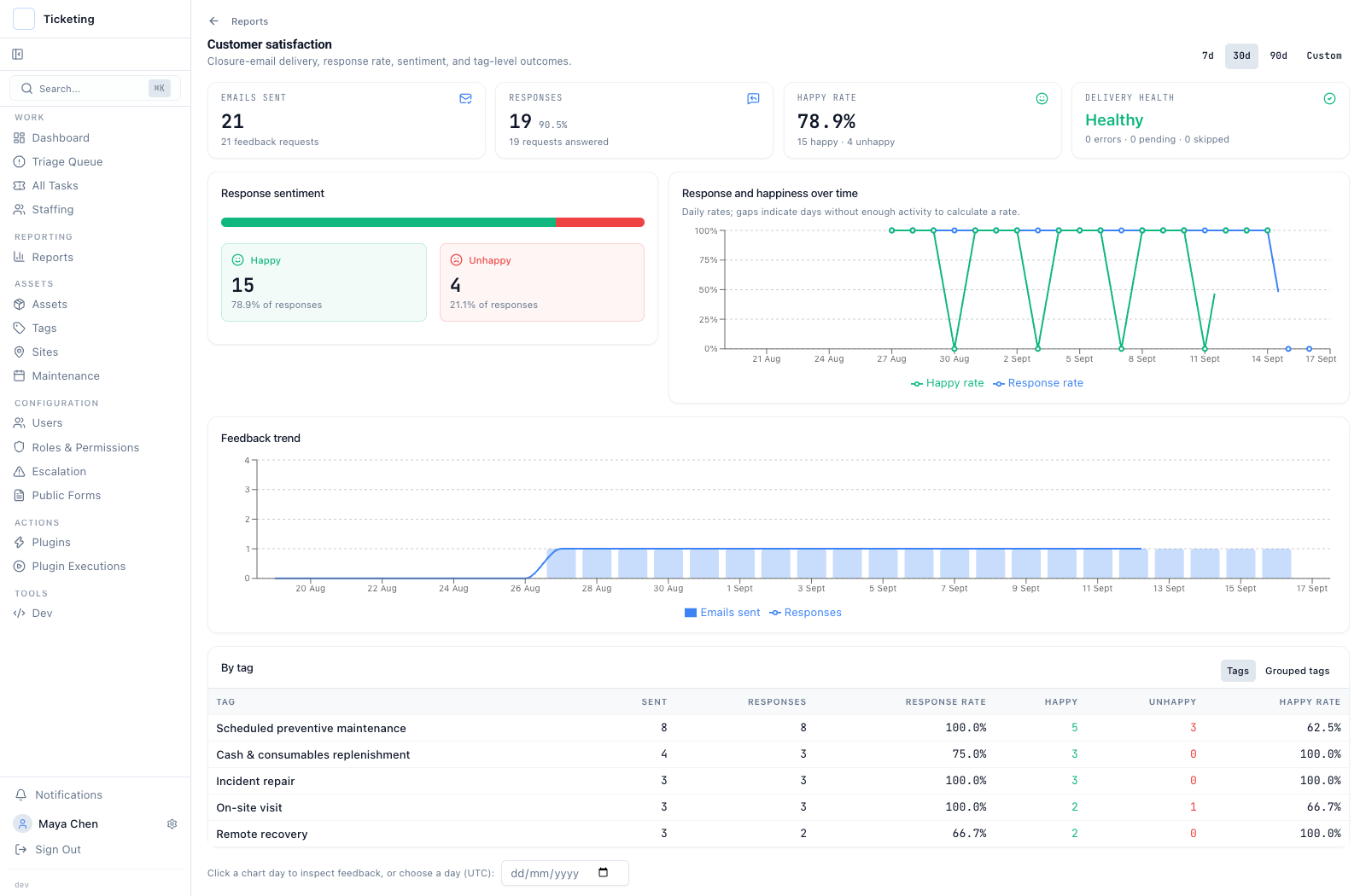The image size is (1366, 896).
Task: Select the 7d time range
Action: click(x=1208, y=56)
